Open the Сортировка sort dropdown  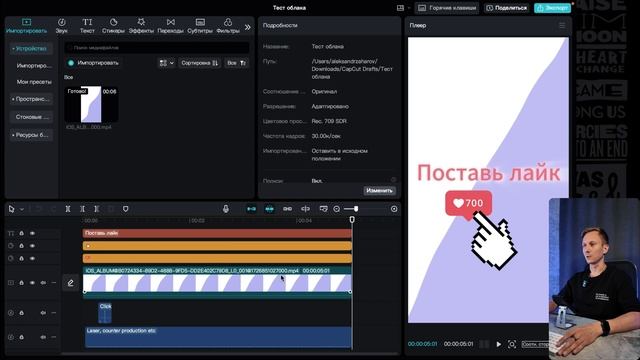click(199, 63)
